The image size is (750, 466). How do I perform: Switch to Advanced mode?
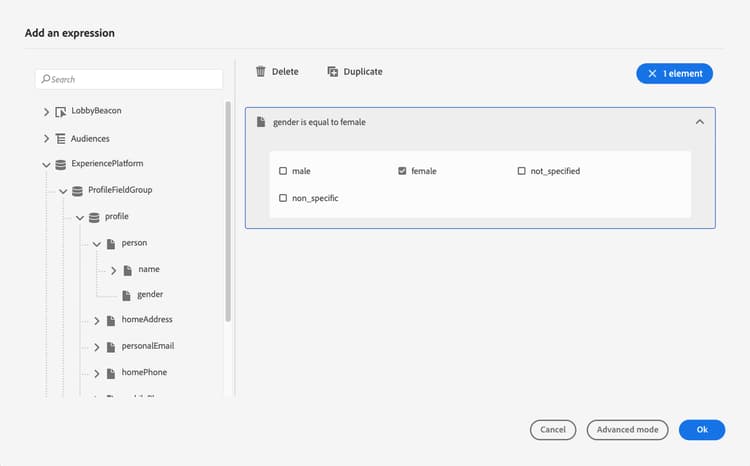coord(628,430)
